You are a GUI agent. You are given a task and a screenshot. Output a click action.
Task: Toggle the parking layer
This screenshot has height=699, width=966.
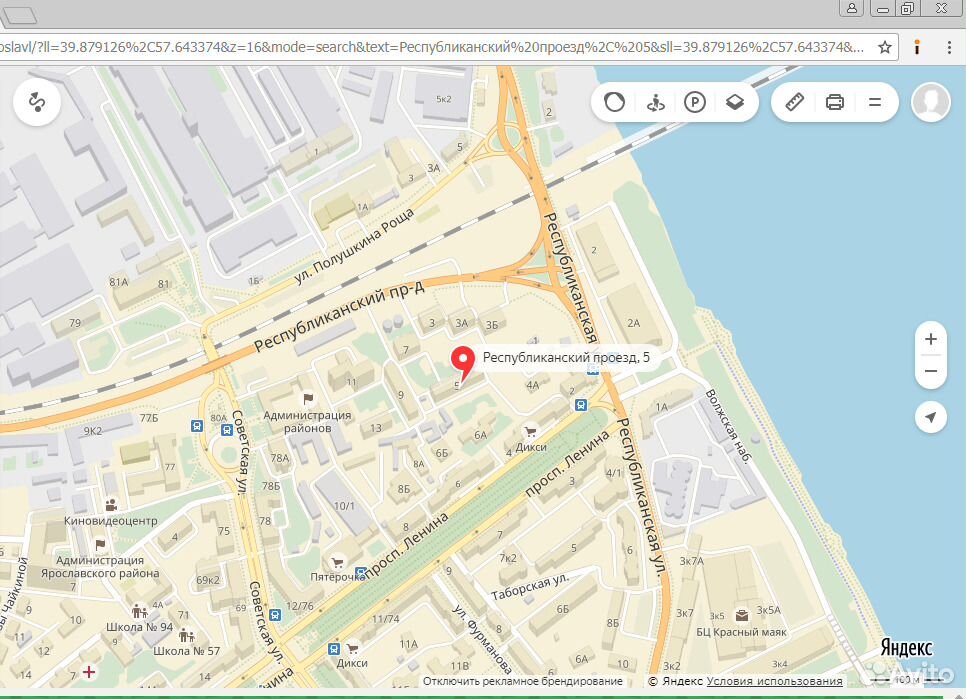tap(695, 102)
